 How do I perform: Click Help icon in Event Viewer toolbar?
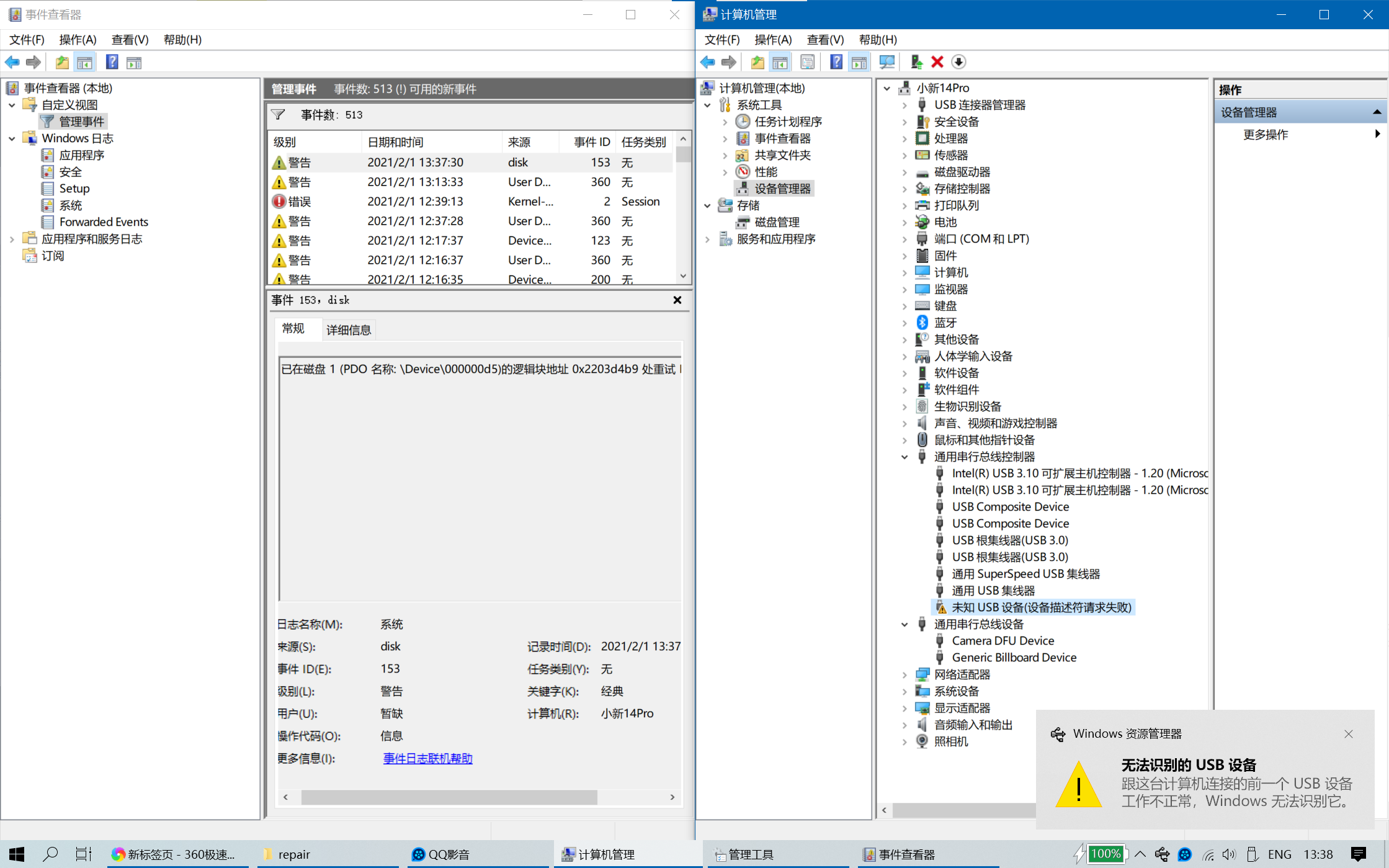point(112,62)
